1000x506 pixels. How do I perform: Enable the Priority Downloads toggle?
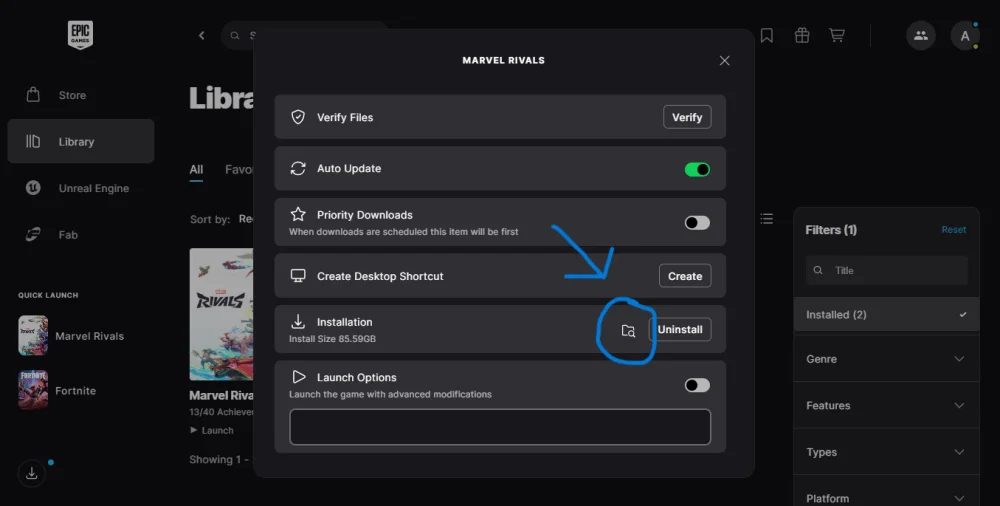point(697,223)
